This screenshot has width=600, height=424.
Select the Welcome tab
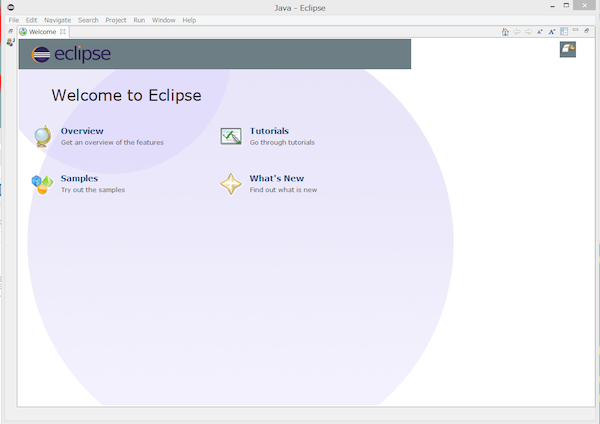(x=42, y=32)
